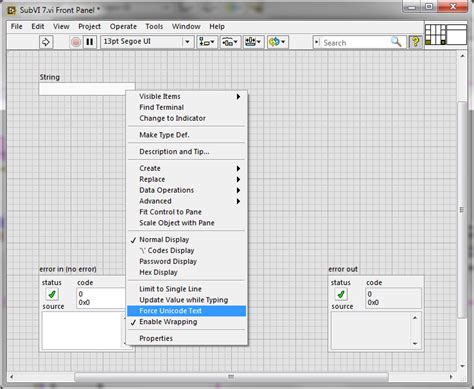Image resolution: width=474 pixels, height=389 pixels.
Task: Click the error out code value field
Action: point(393,298)
